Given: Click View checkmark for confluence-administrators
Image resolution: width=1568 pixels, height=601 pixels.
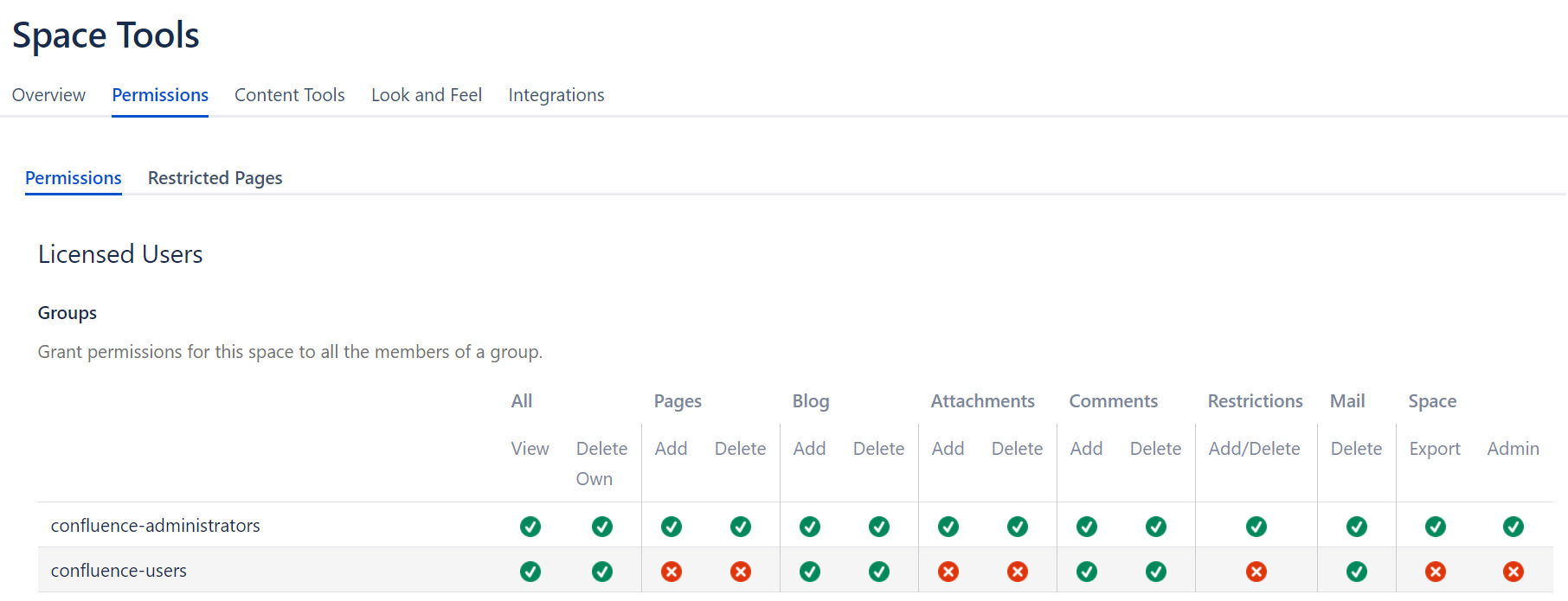Looking at the screenshot, I should click(x=530, y=527).
